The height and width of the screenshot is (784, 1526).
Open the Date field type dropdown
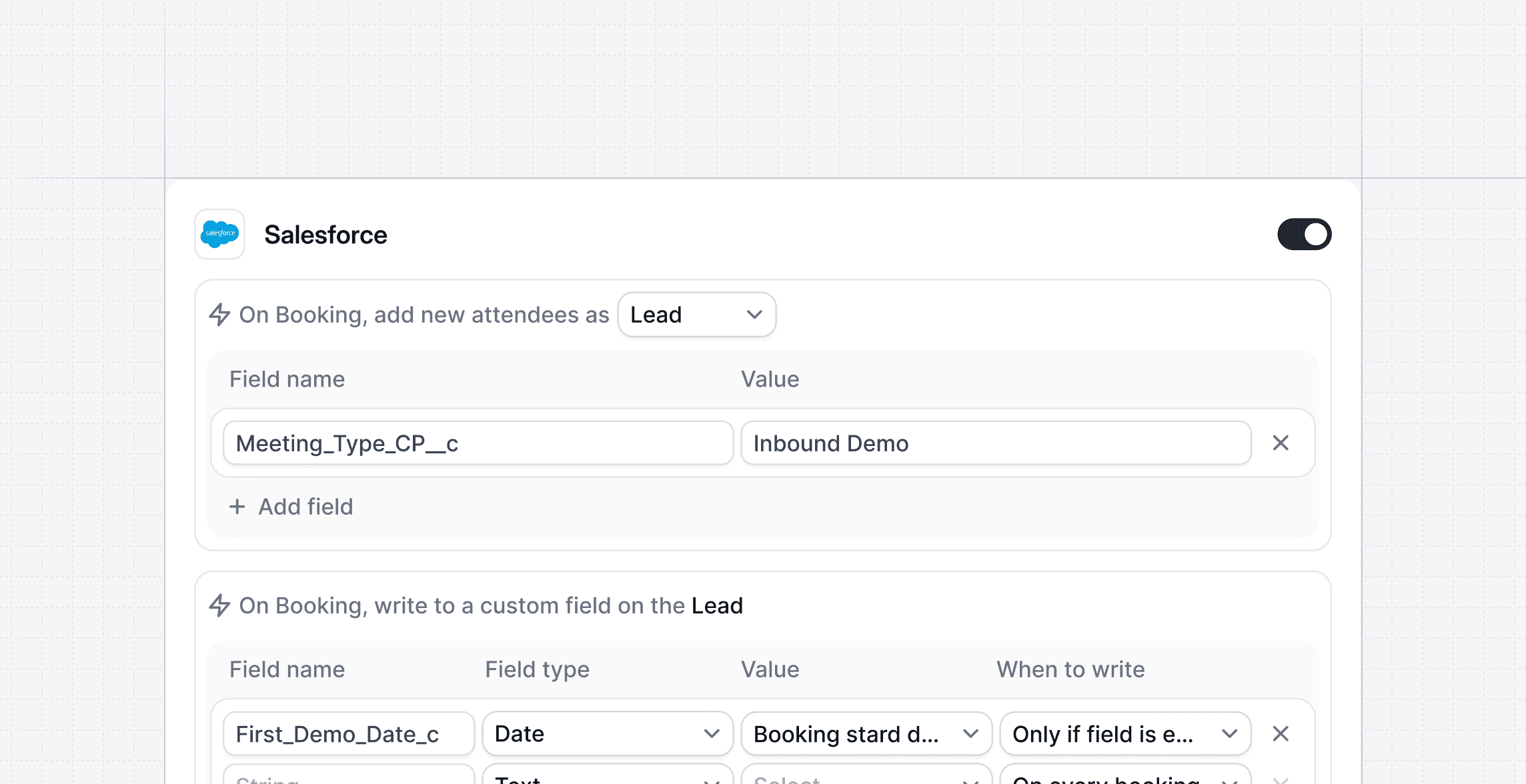[608, 734]
